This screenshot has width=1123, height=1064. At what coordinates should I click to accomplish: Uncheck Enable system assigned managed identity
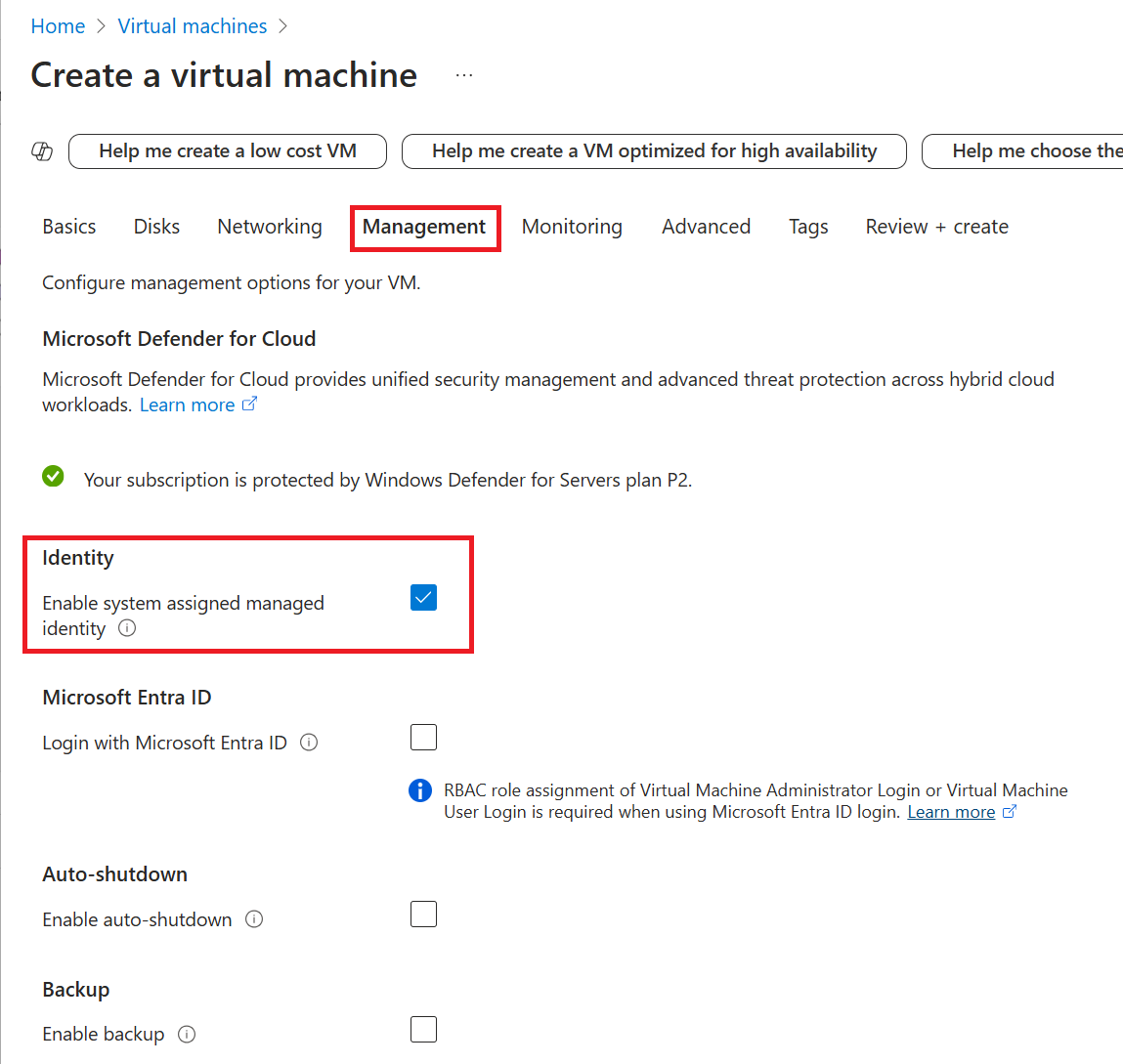click(423, 597)
